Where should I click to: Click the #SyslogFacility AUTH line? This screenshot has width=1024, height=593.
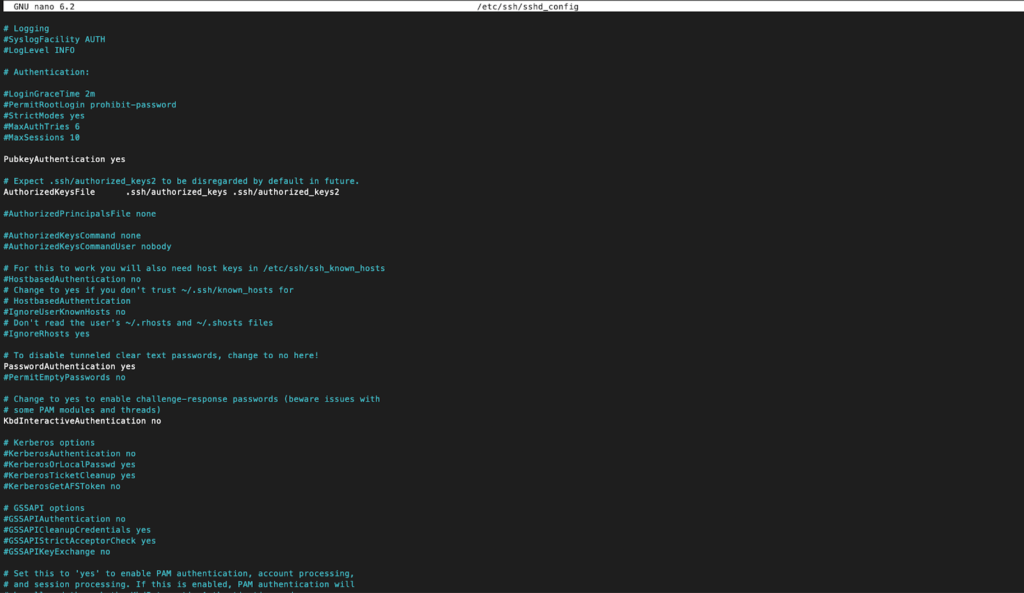click(x=54, y=39)
